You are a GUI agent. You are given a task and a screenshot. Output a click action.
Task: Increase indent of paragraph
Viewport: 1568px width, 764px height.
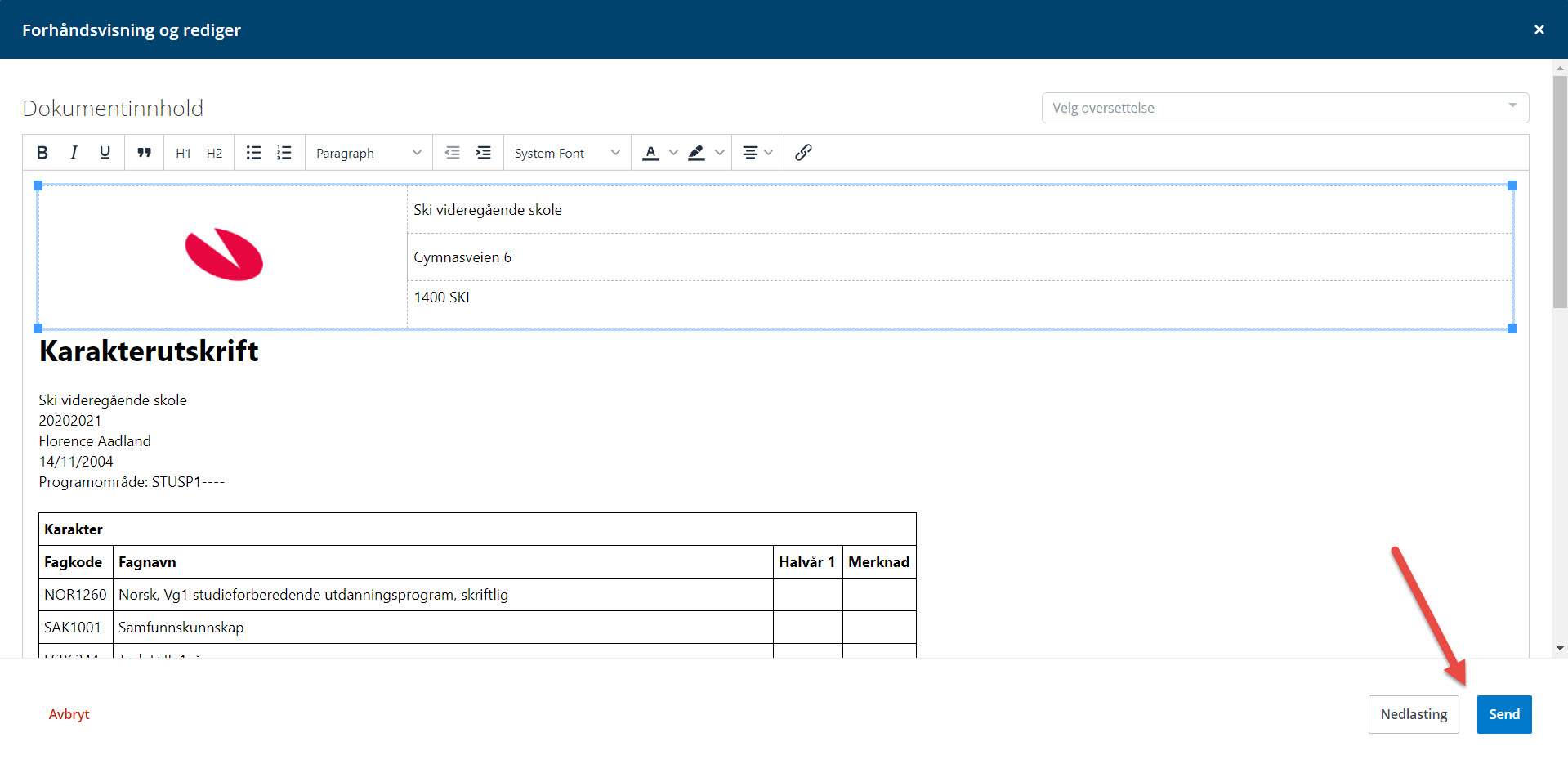(484, 153)
